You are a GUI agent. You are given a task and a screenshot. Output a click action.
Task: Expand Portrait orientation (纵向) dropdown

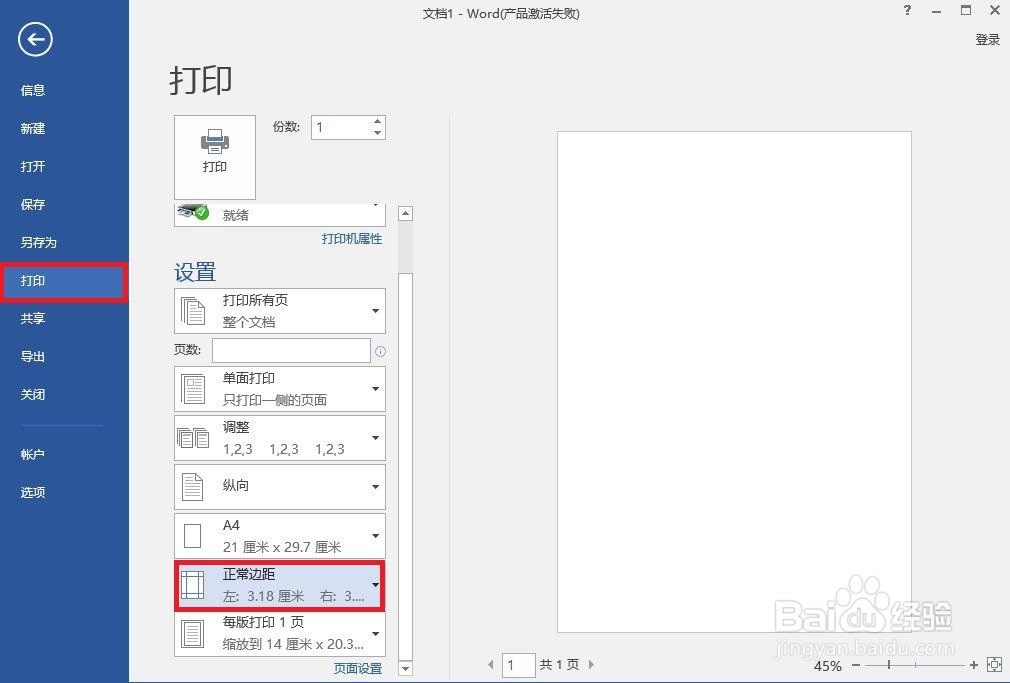pyautogui.click(x=280, y=486)
